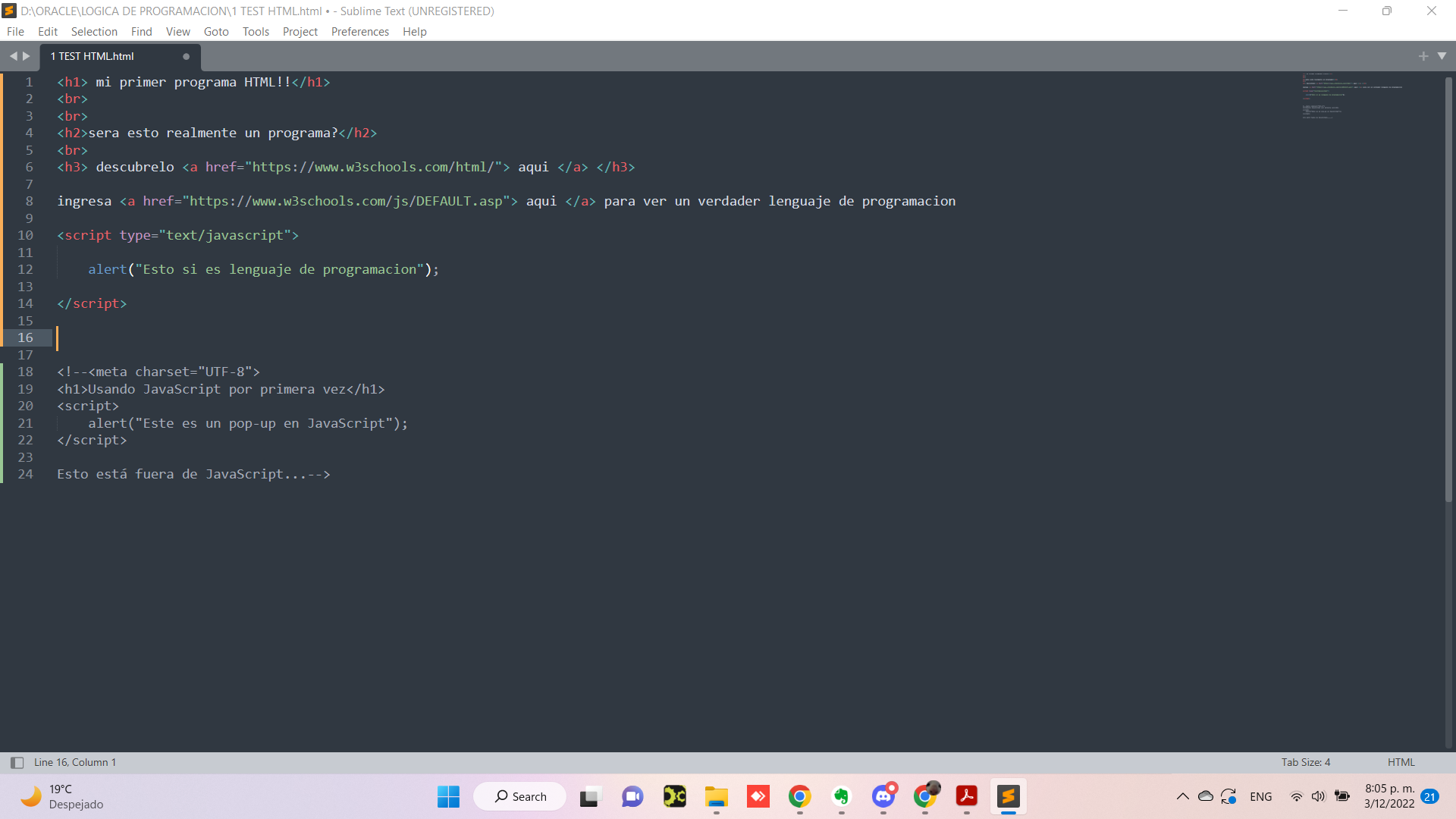Viewport: 1456px width, 819px height.
Task: Click the vertical editor scrollbar
Action: tap(1448, 288)
